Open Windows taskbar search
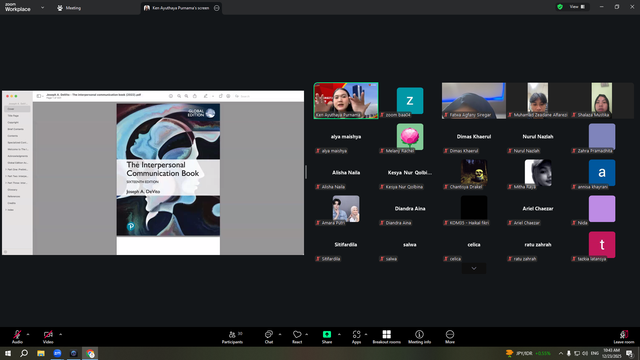The height and width of the screenshot is (360, 640). [x=24, y=353]
